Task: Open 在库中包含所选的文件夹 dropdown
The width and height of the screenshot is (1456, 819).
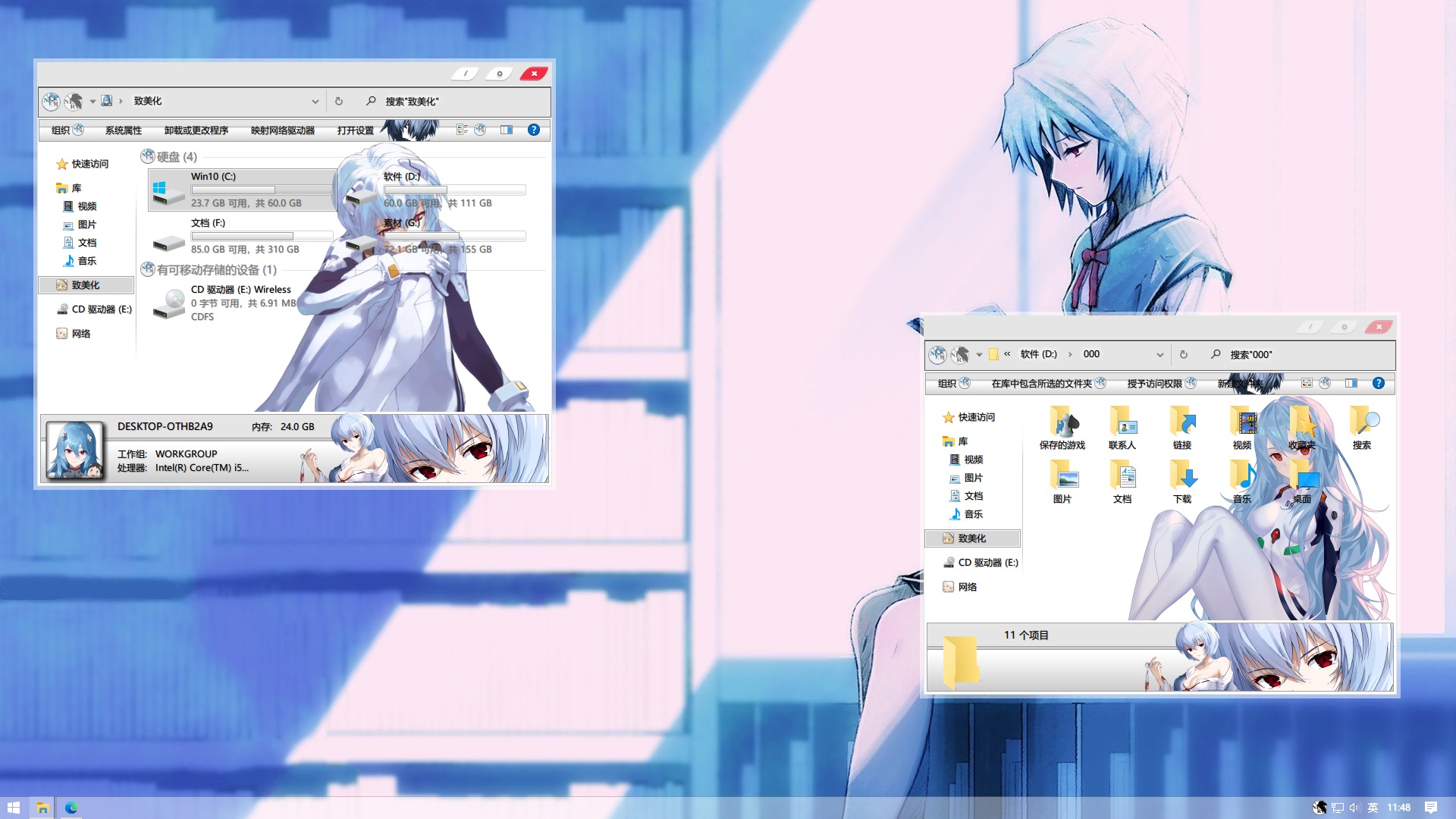Action: tap(1049, 384)
